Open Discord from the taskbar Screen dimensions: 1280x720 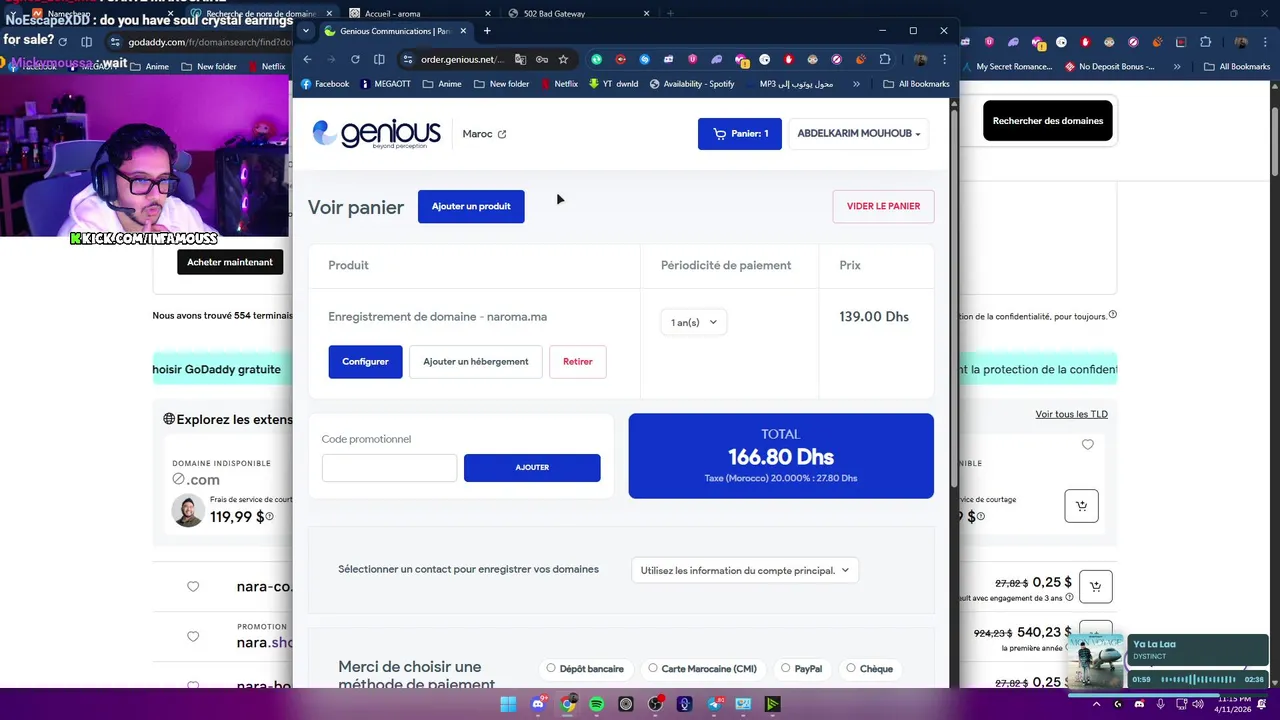pos(538,704)
